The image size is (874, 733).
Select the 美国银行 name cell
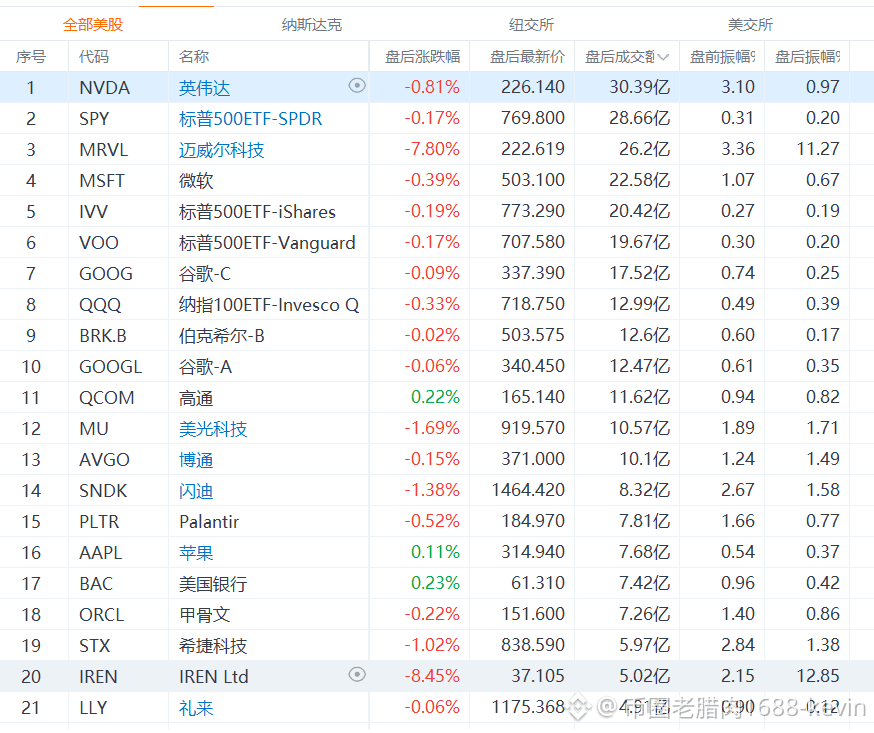click(x=213, y=584)
